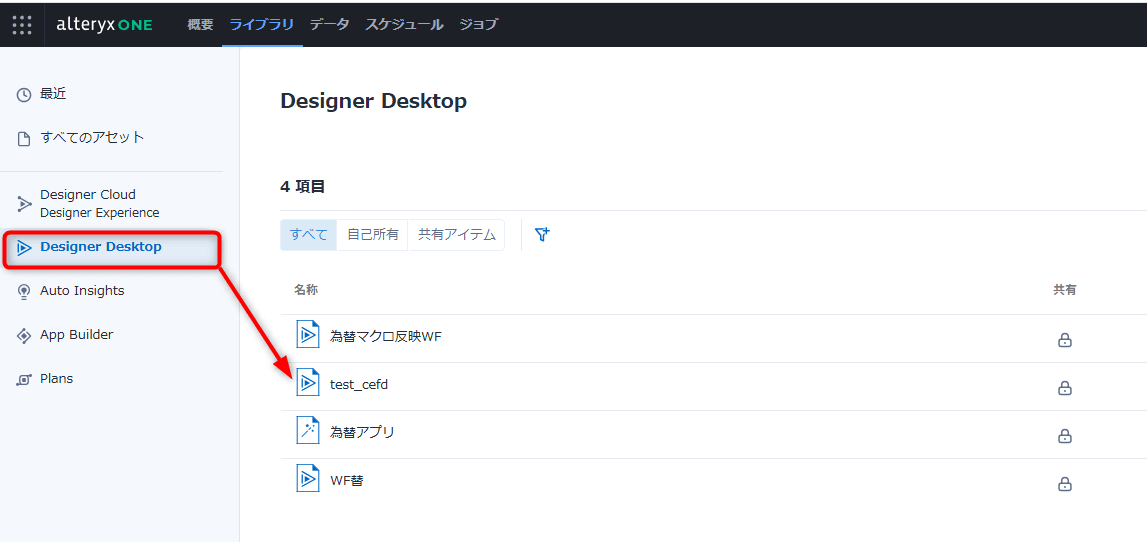Screen dimensions: 1147x542
Task: Click the lock icon for 為替アプリ
Action: [x=1065, y=436]
